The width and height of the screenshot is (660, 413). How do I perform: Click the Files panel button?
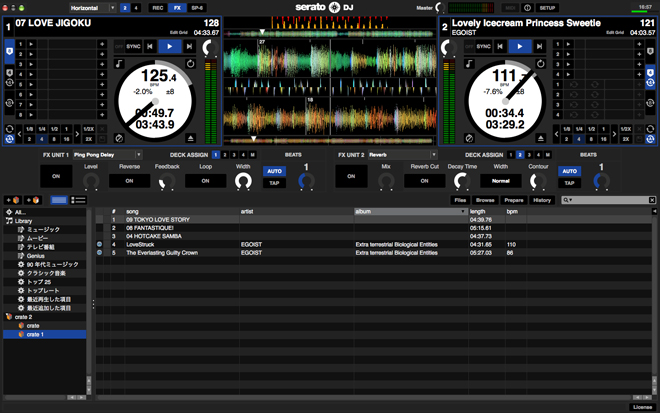tap(460, 200)
